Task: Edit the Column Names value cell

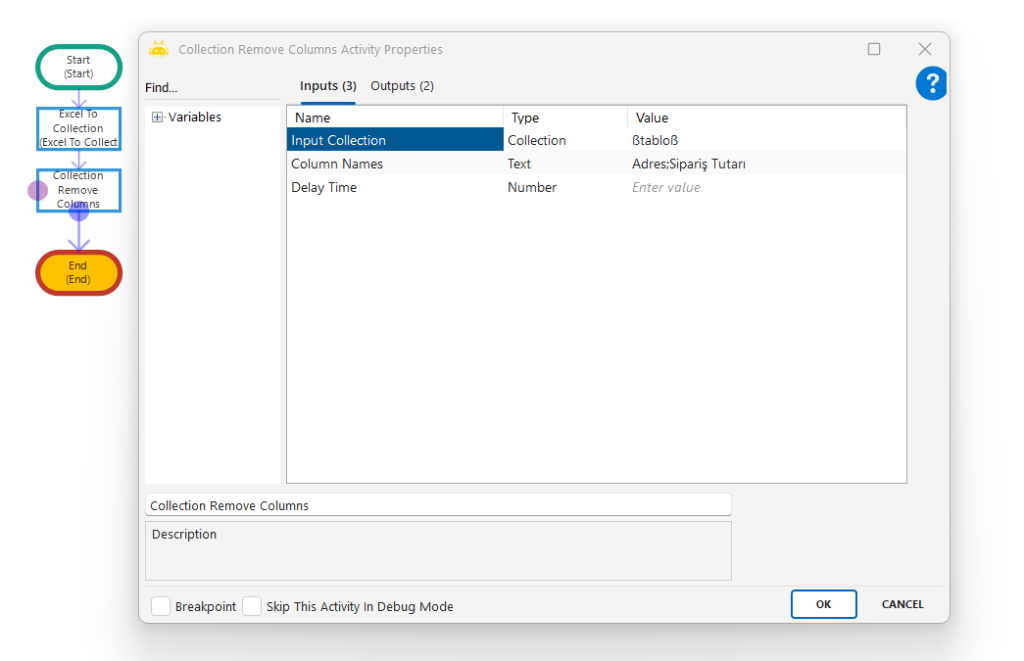Action: [x=766, y=164]
